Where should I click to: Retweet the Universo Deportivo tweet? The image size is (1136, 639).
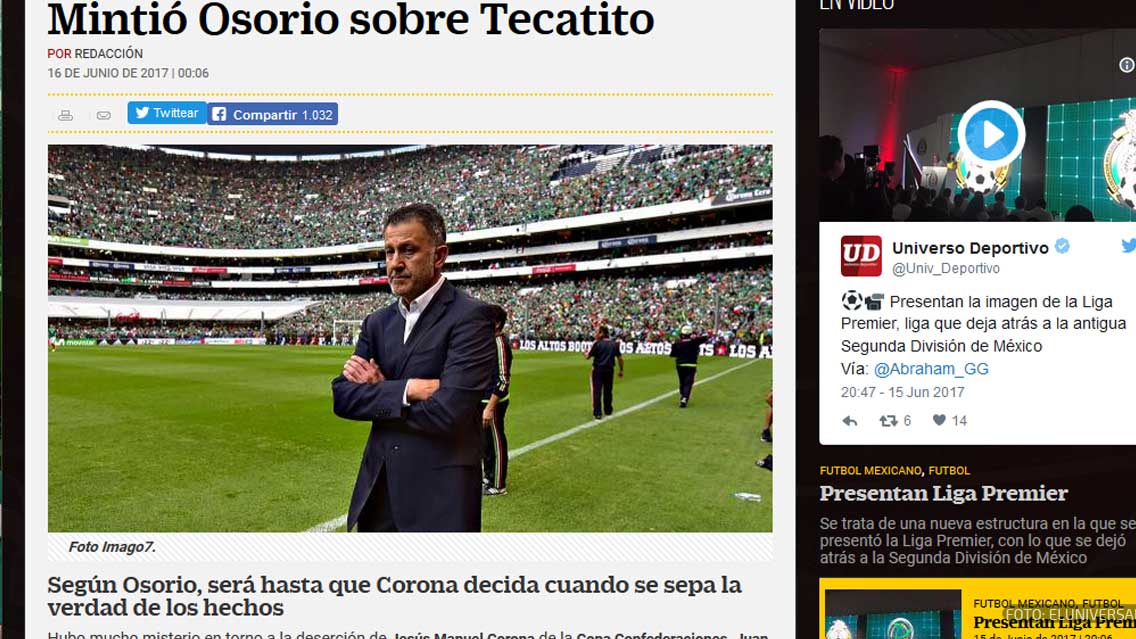point(895,420)
